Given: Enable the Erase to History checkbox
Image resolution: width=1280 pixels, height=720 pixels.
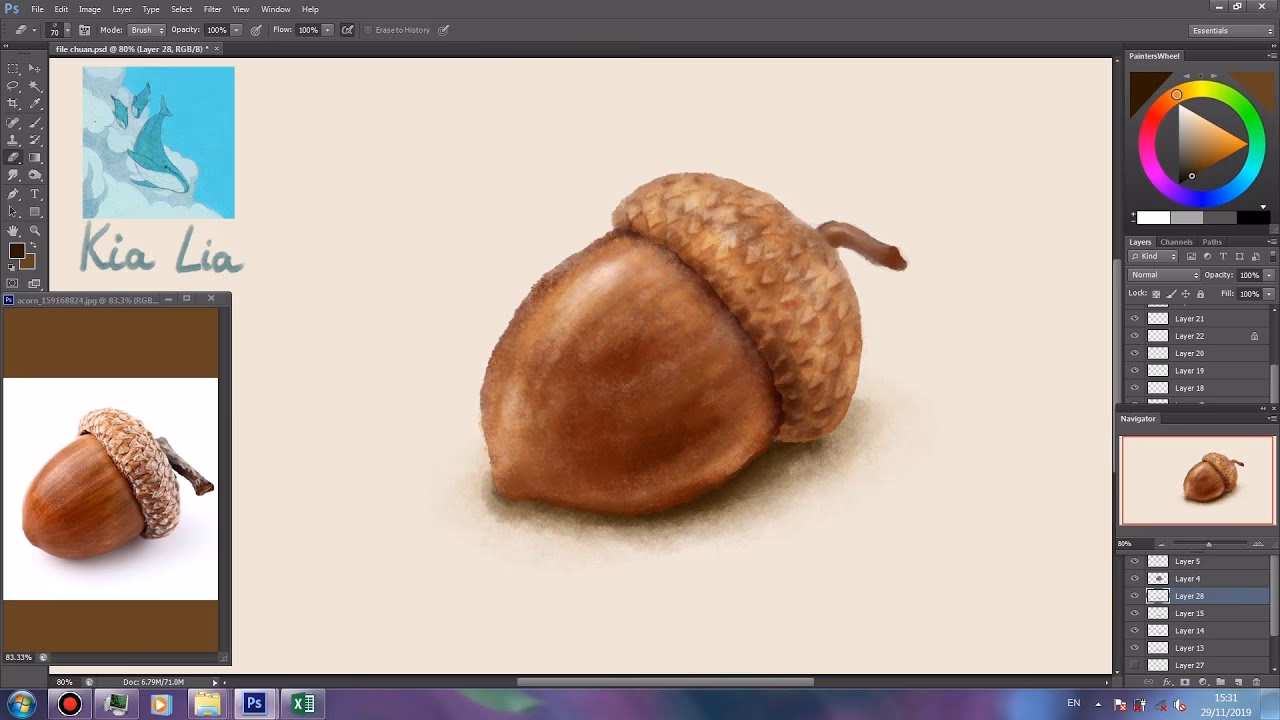Looking at the screenshot, I should (x=368, y=30).
